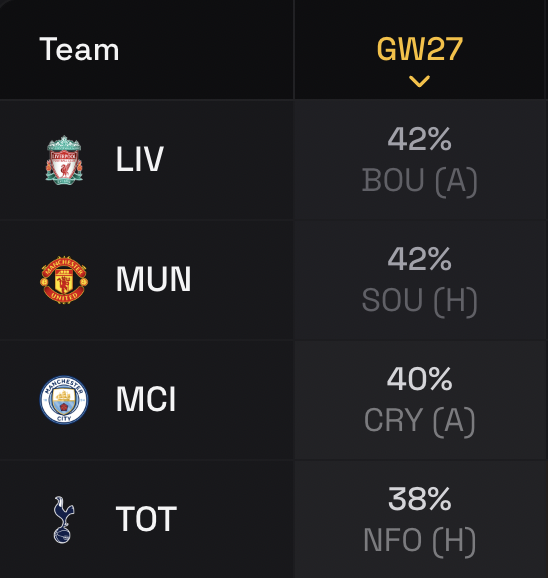The image size is (548, 578).
Task: Expand the GW27 sort chevron
Action: 419,81
